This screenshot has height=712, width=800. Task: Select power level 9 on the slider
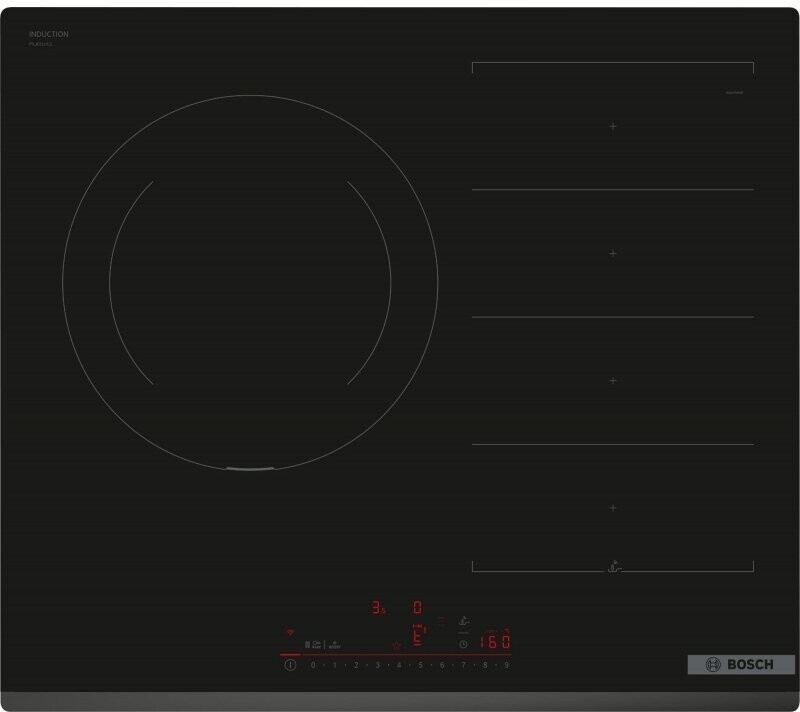click(507, 664)
